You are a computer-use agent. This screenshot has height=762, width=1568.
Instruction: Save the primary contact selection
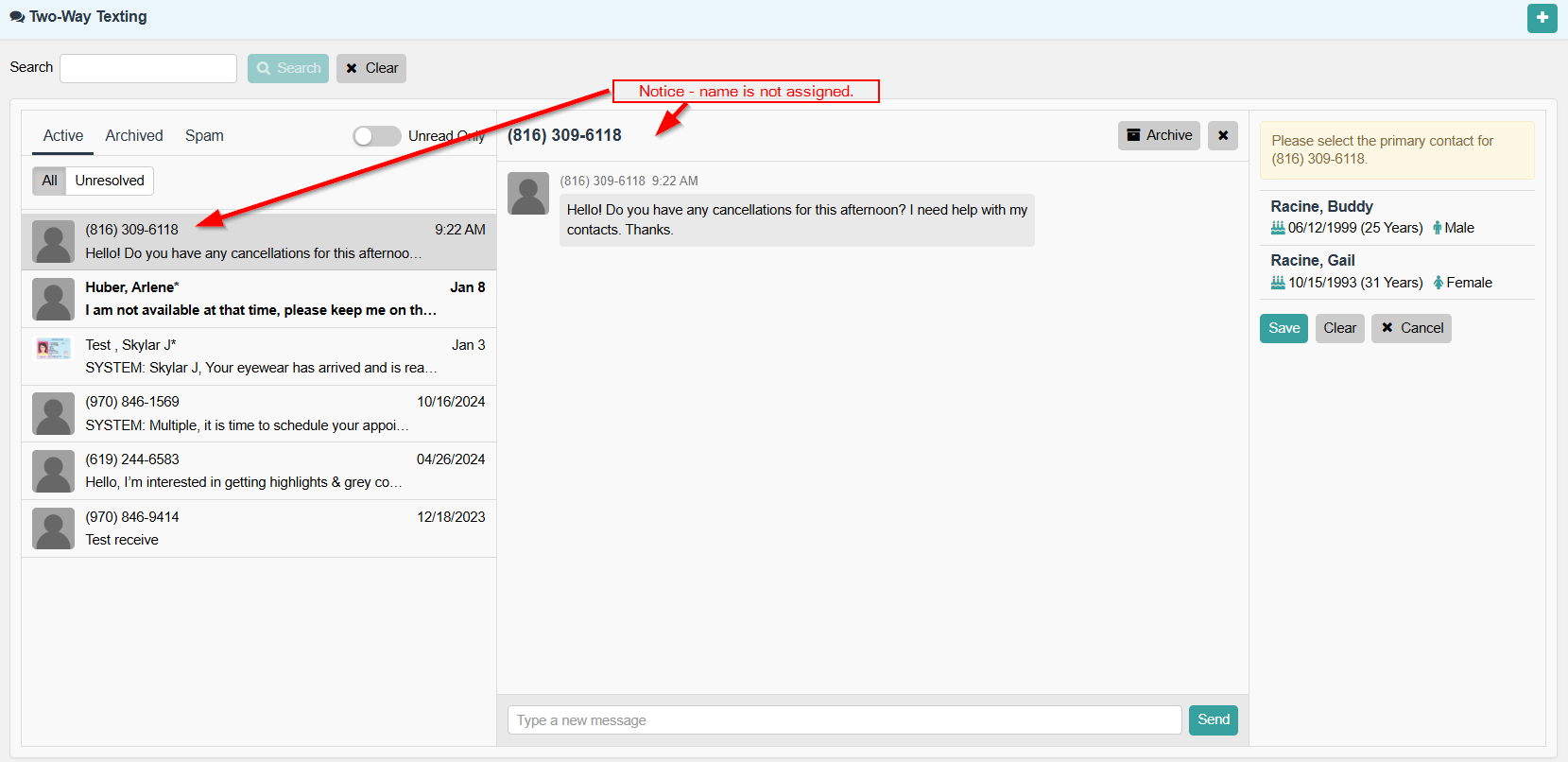(x=1284, y=328)
